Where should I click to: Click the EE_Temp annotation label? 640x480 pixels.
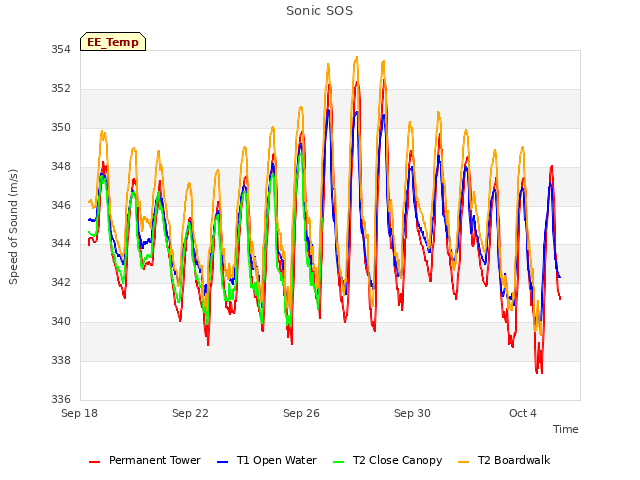pos(113,42)
